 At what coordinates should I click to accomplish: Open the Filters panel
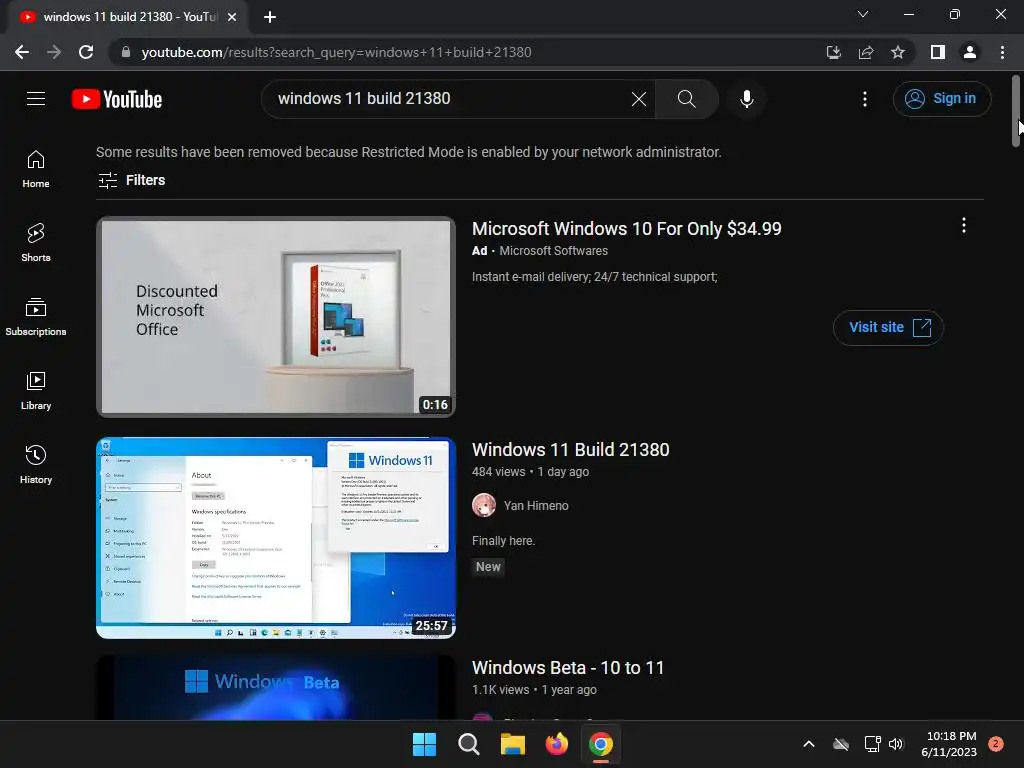pos(131,180)
